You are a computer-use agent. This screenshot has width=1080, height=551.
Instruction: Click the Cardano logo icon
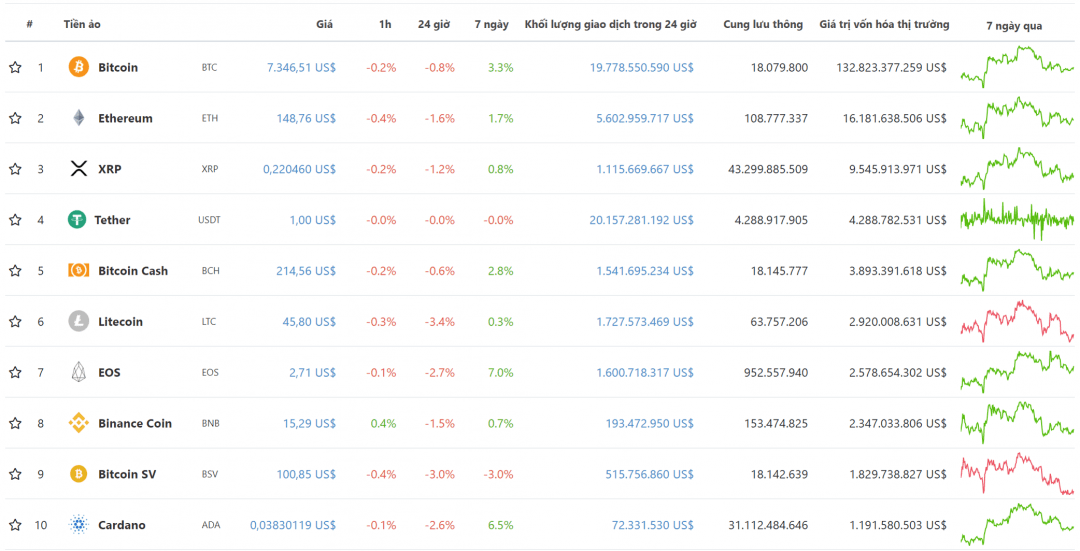click(79, 525)
